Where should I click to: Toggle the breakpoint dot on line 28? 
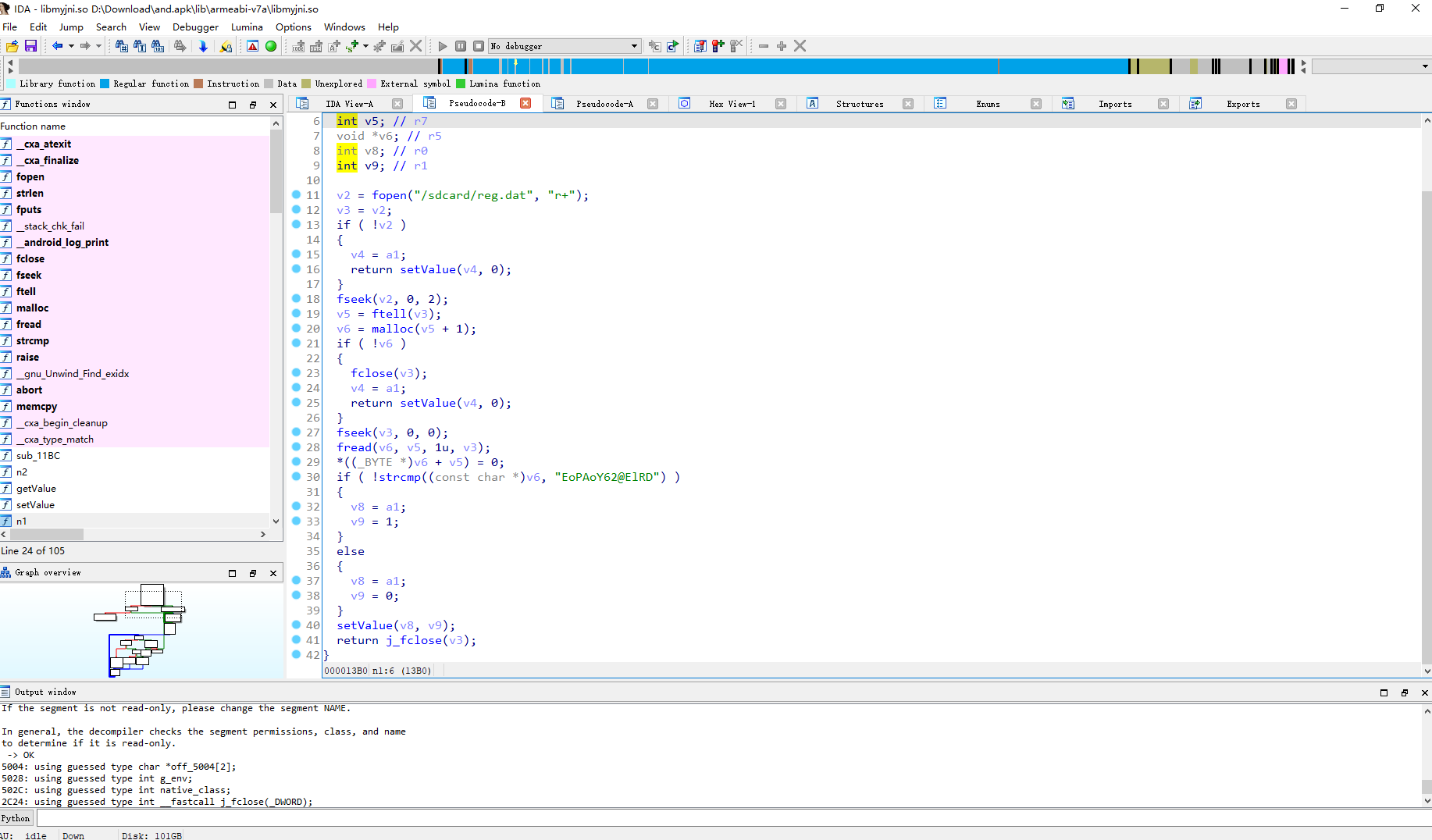[x=297, y=447]
